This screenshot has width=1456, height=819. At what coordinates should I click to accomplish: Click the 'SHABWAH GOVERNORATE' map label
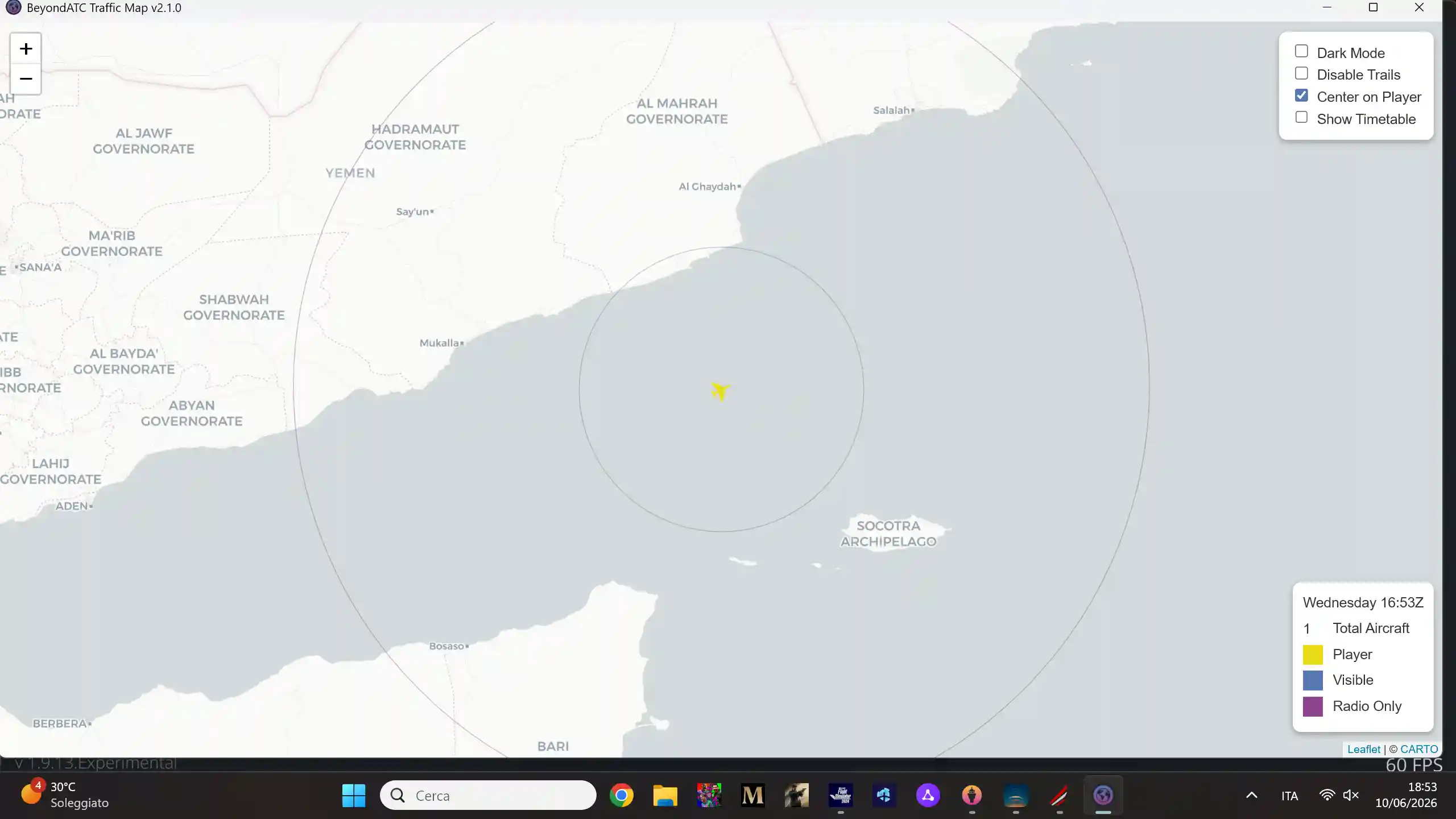click(x=234, y=307)
